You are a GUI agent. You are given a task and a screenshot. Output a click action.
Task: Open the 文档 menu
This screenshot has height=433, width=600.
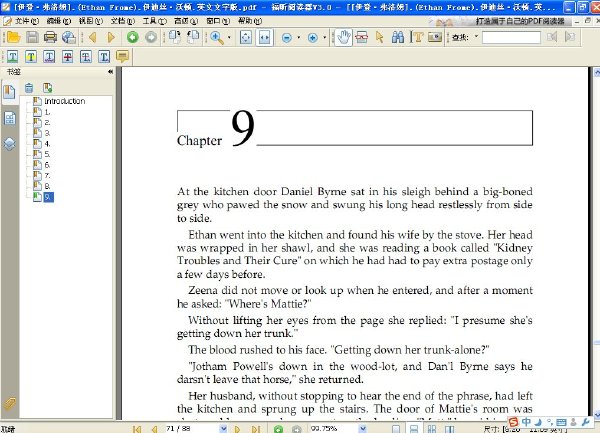click(x=122, y=21)
